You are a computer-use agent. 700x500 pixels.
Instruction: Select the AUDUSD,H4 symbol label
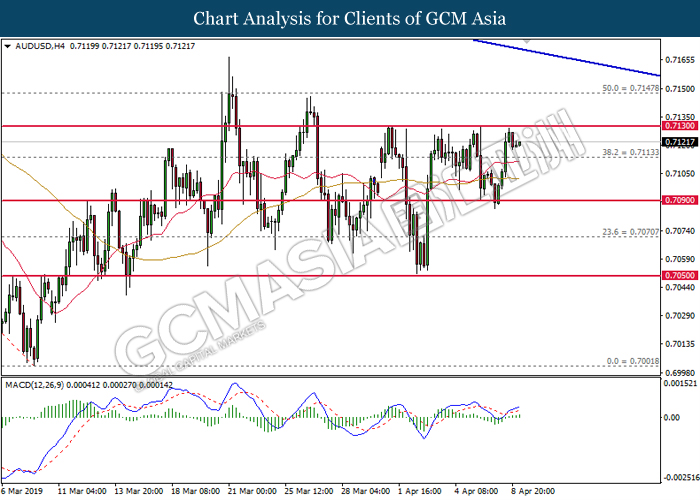[40, 46]
